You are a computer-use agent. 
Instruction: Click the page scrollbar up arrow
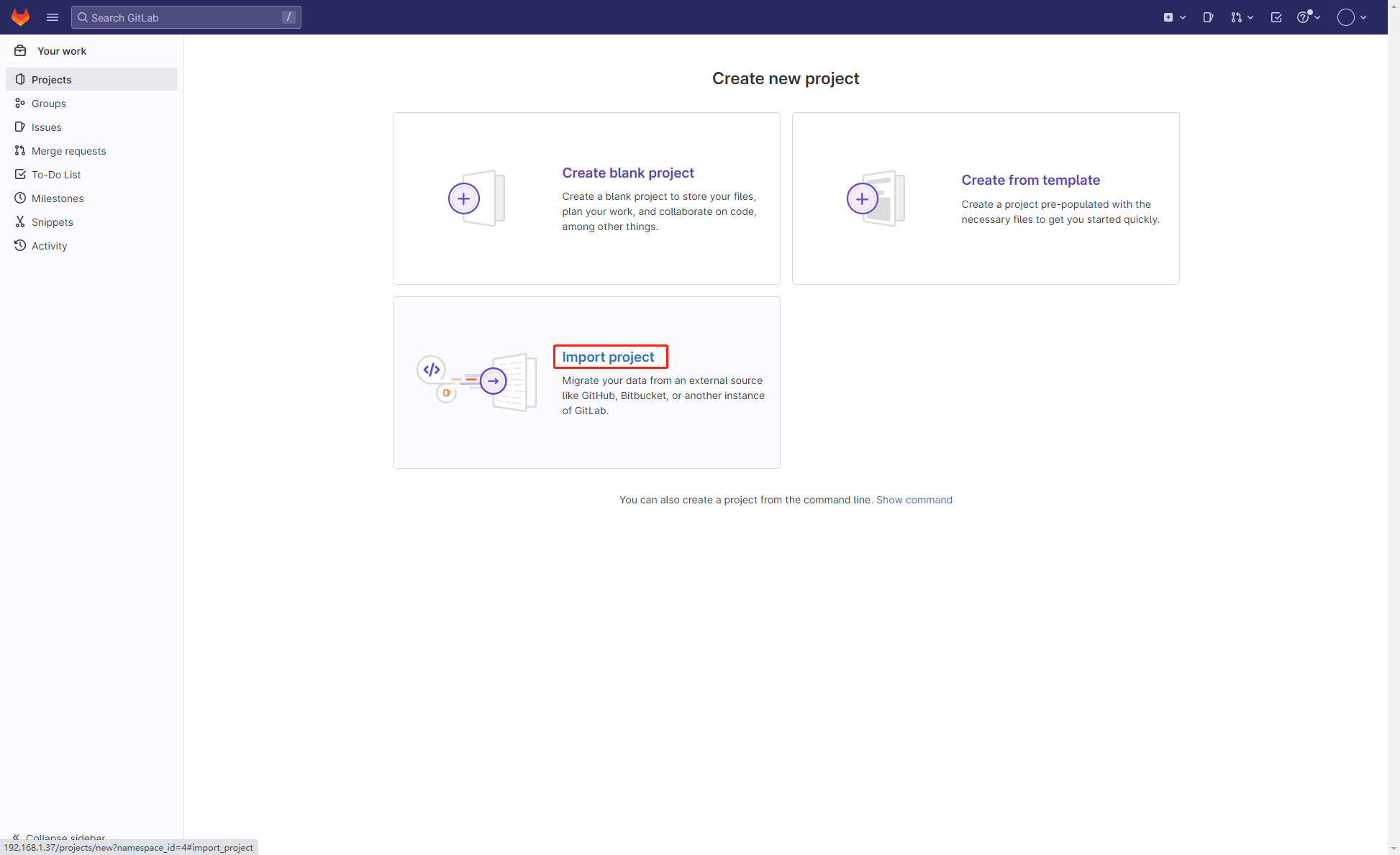coord(1394,5)
